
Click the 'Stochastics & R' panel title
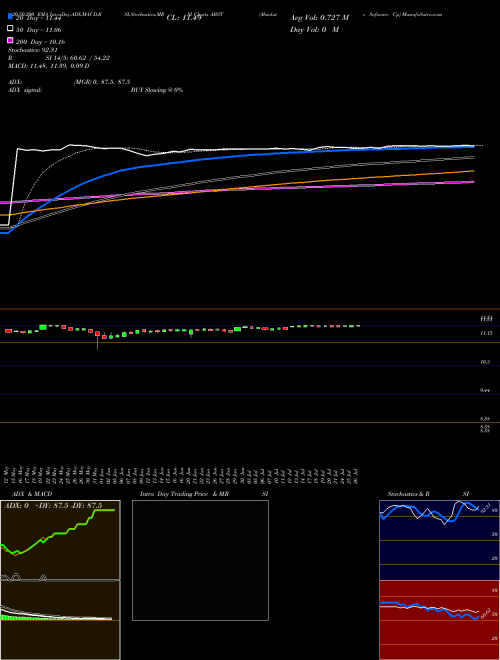[409, 494]
